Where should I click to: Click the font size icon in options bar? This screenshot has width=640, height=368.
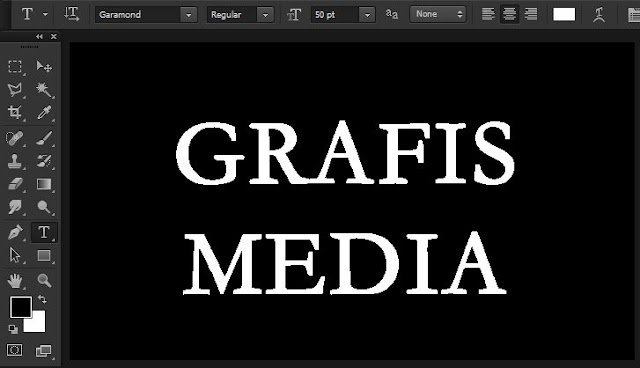tap(293, 15)
